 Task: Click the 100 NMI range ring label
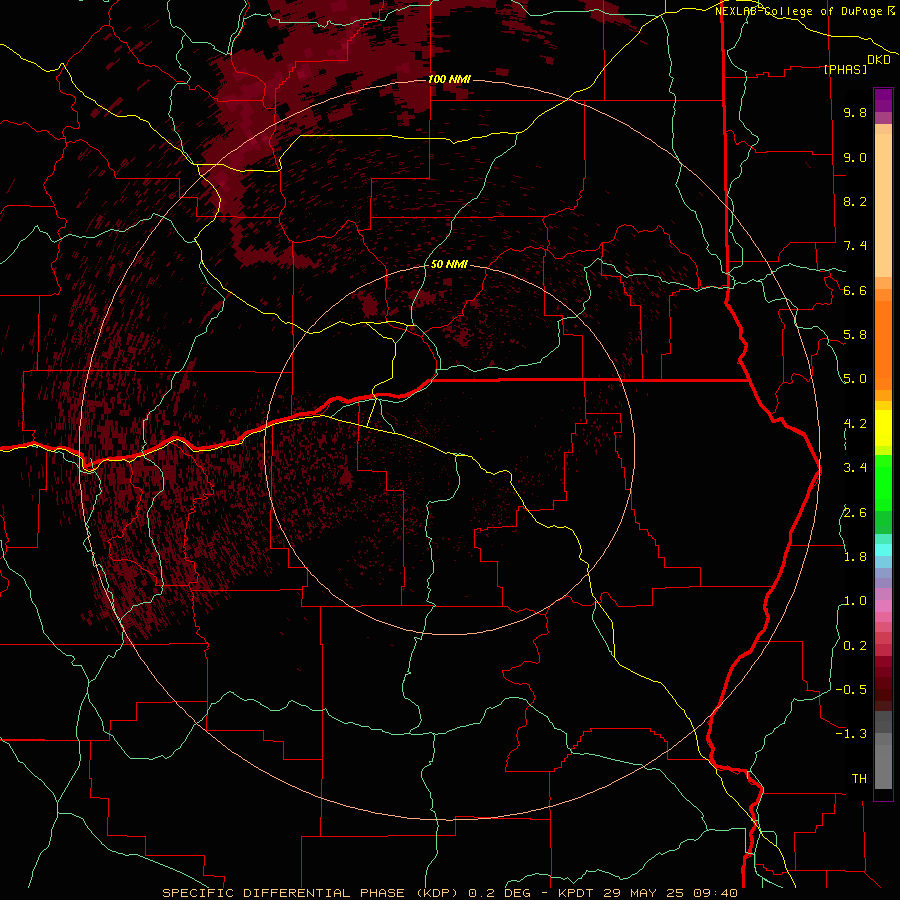pyautogui.click(x=449, y=79)
